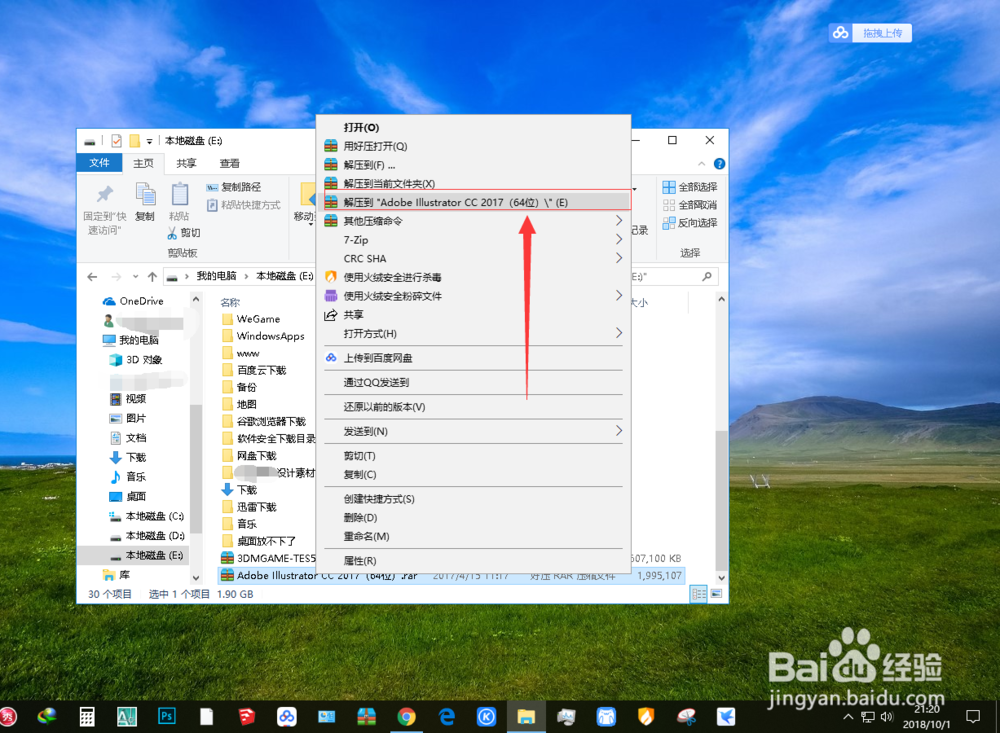Click the New folder icon in quick access toolbar
Viewport: 1000px width, 733px height.
(135, 140)
